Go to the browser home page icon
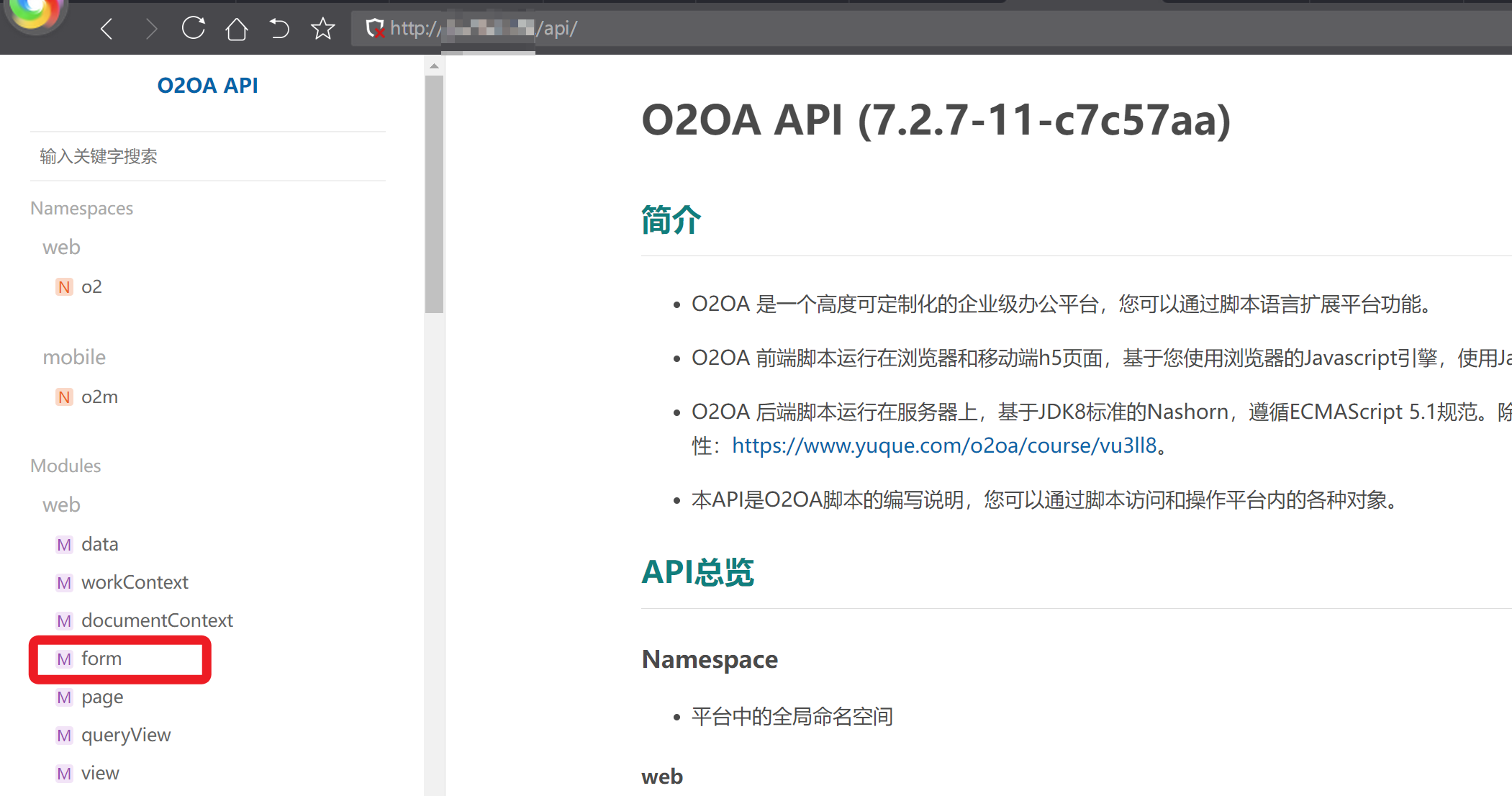 pos(236,29)
